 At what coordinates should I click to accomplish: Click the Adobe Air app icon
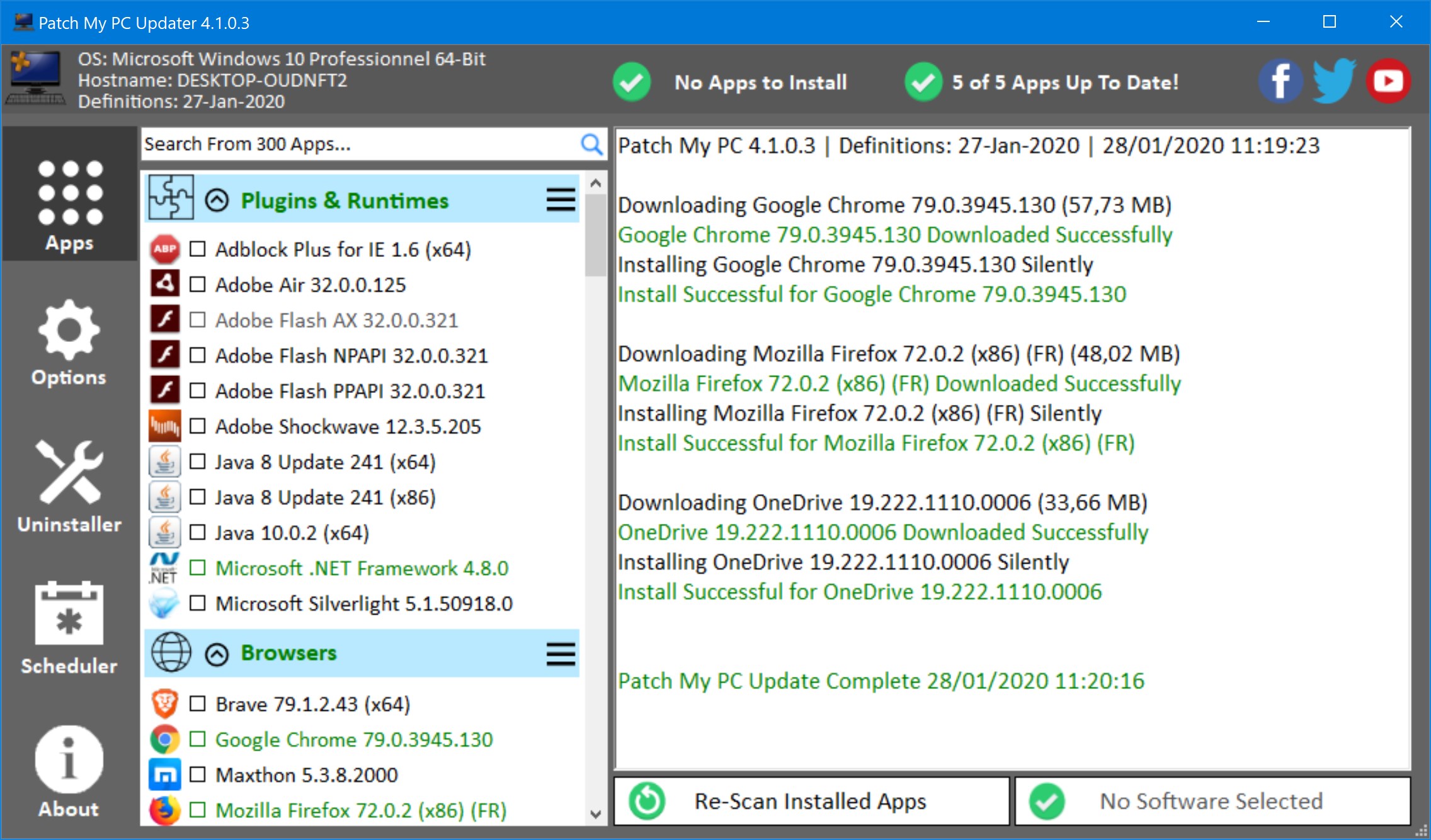(x=165, y=285)
